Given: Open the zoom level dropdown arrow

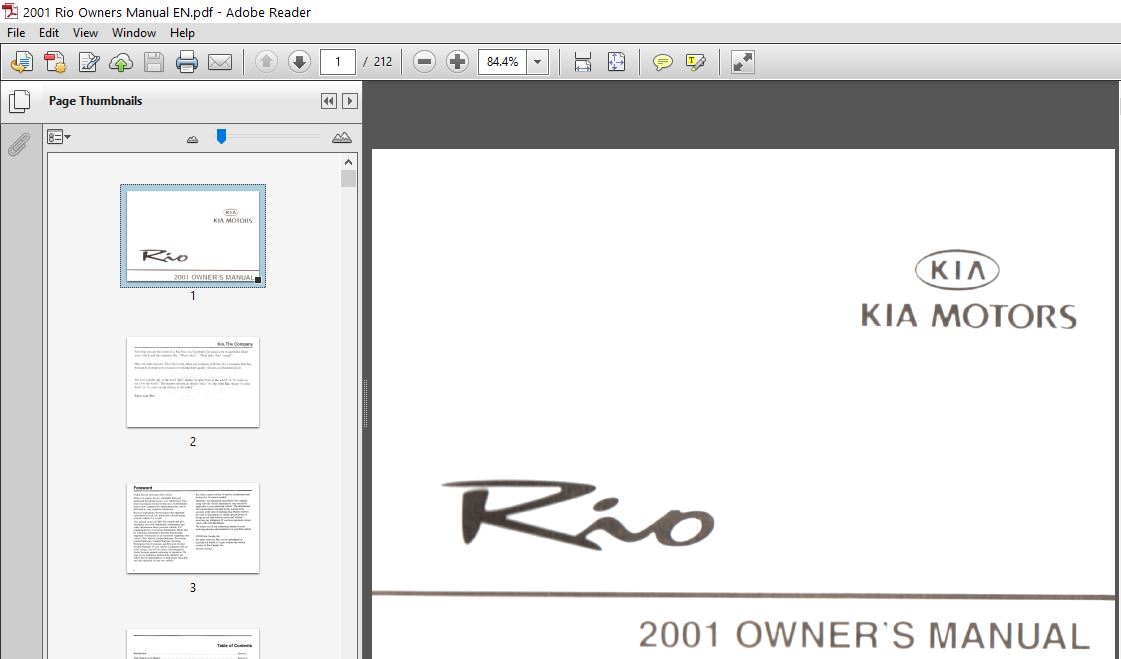Looking at the screenshot, I should click(538, 62).
